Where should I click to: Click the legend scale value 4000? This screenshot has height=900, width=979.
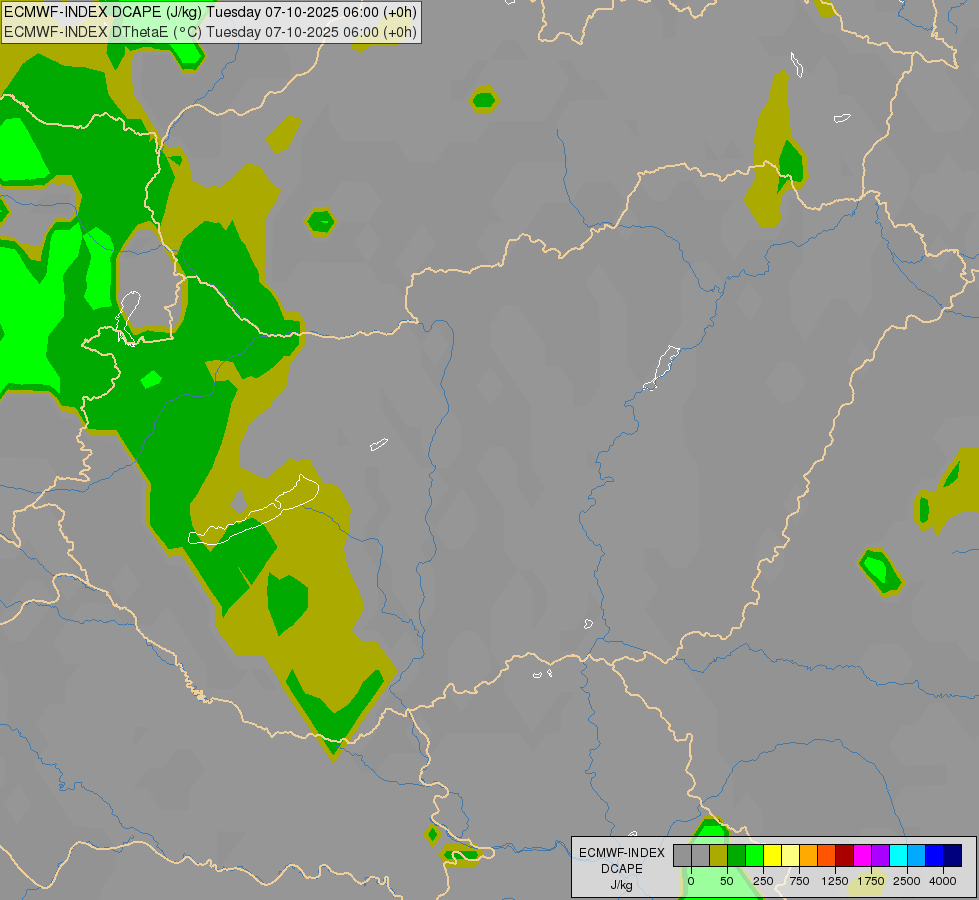(943, 881)
